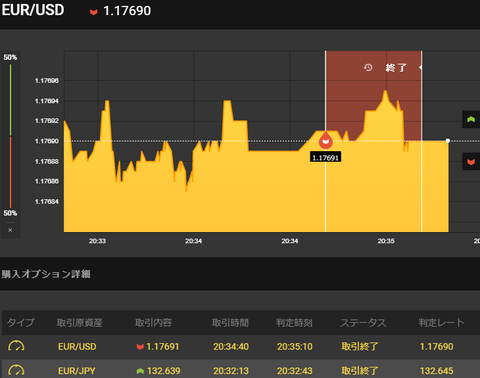Click the gauge icon in the EUR/USD row
The width and height of the screenshot is (480, 378).
tap(16, 346)
